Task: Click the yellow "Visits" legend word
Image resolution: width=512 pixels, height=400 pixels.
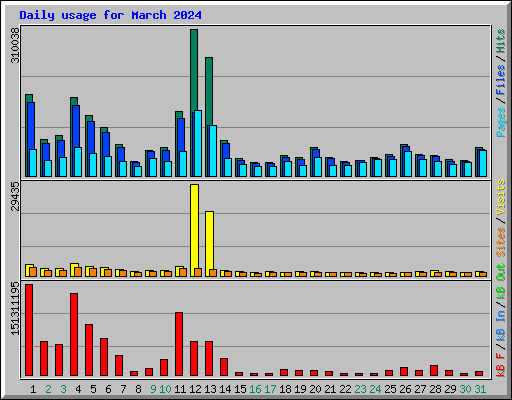Action: pyautogui.click(x=501, y=198)
